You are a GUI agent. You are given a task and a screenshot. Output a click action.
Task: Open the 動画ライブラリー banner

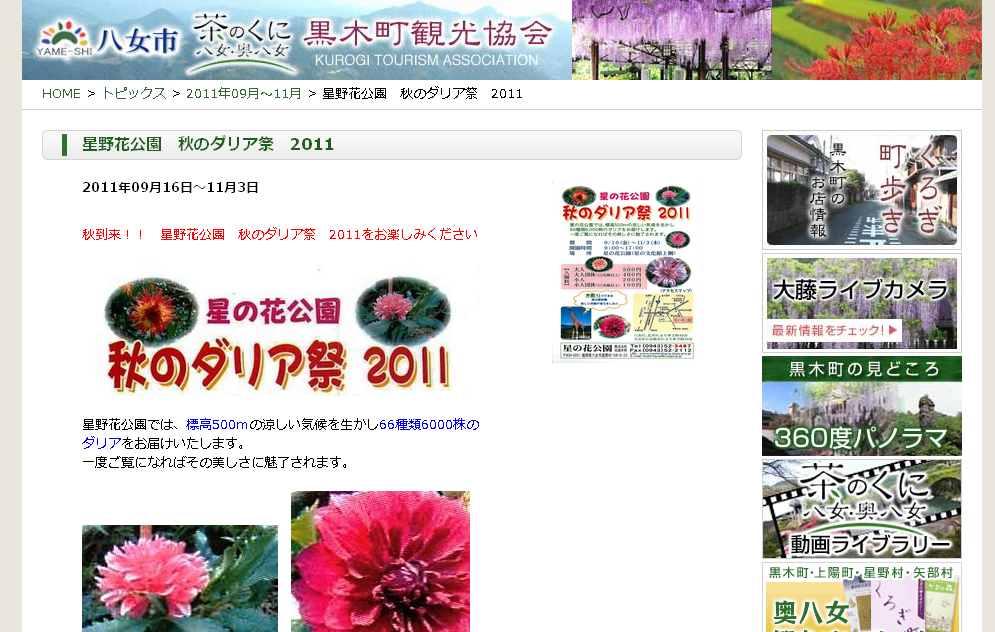coord(862,509)
